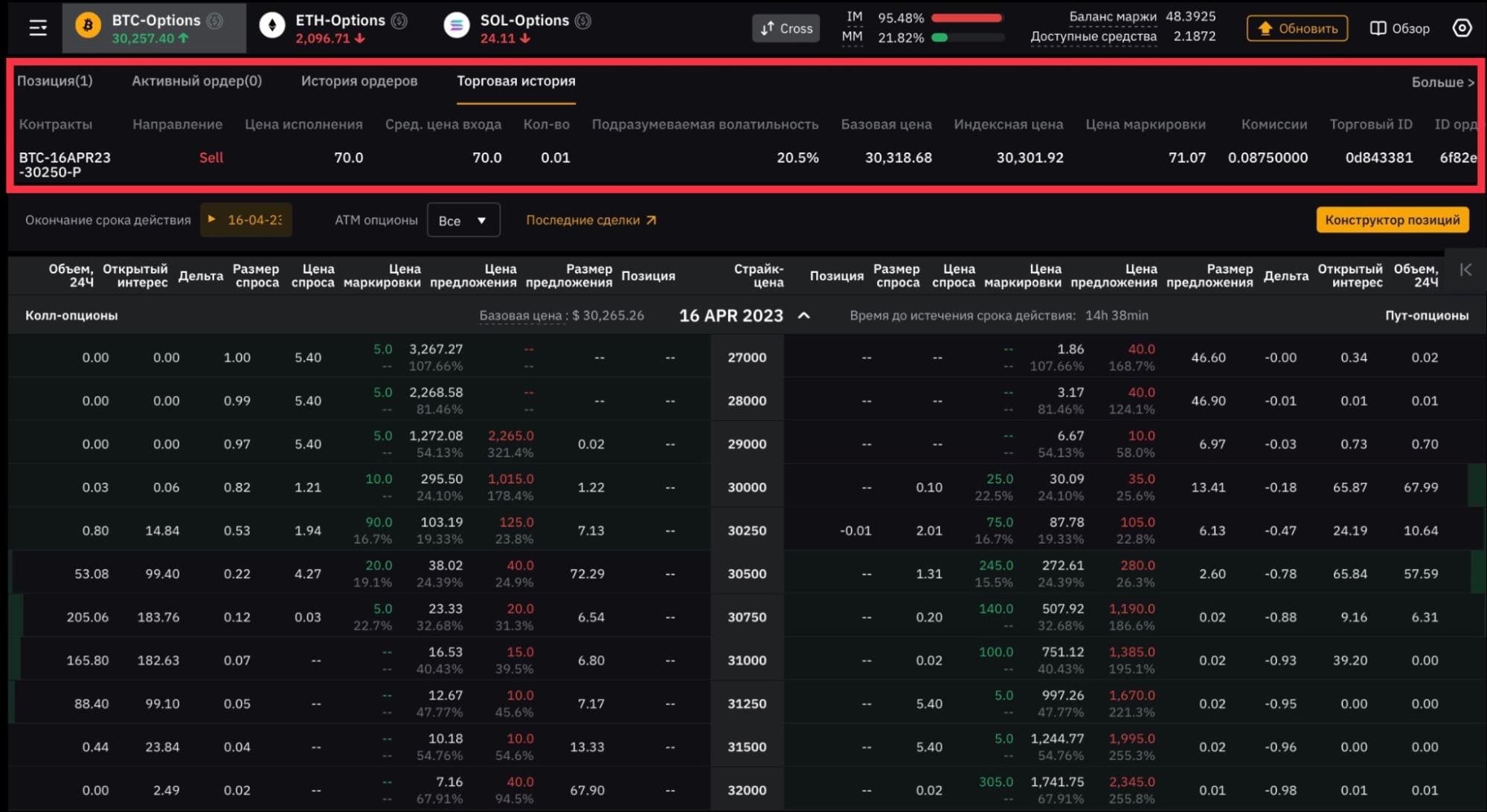Click the Пут-опционы label
The width and height of the screenshot is (1487, 812).
click(x=1427, y=315)
